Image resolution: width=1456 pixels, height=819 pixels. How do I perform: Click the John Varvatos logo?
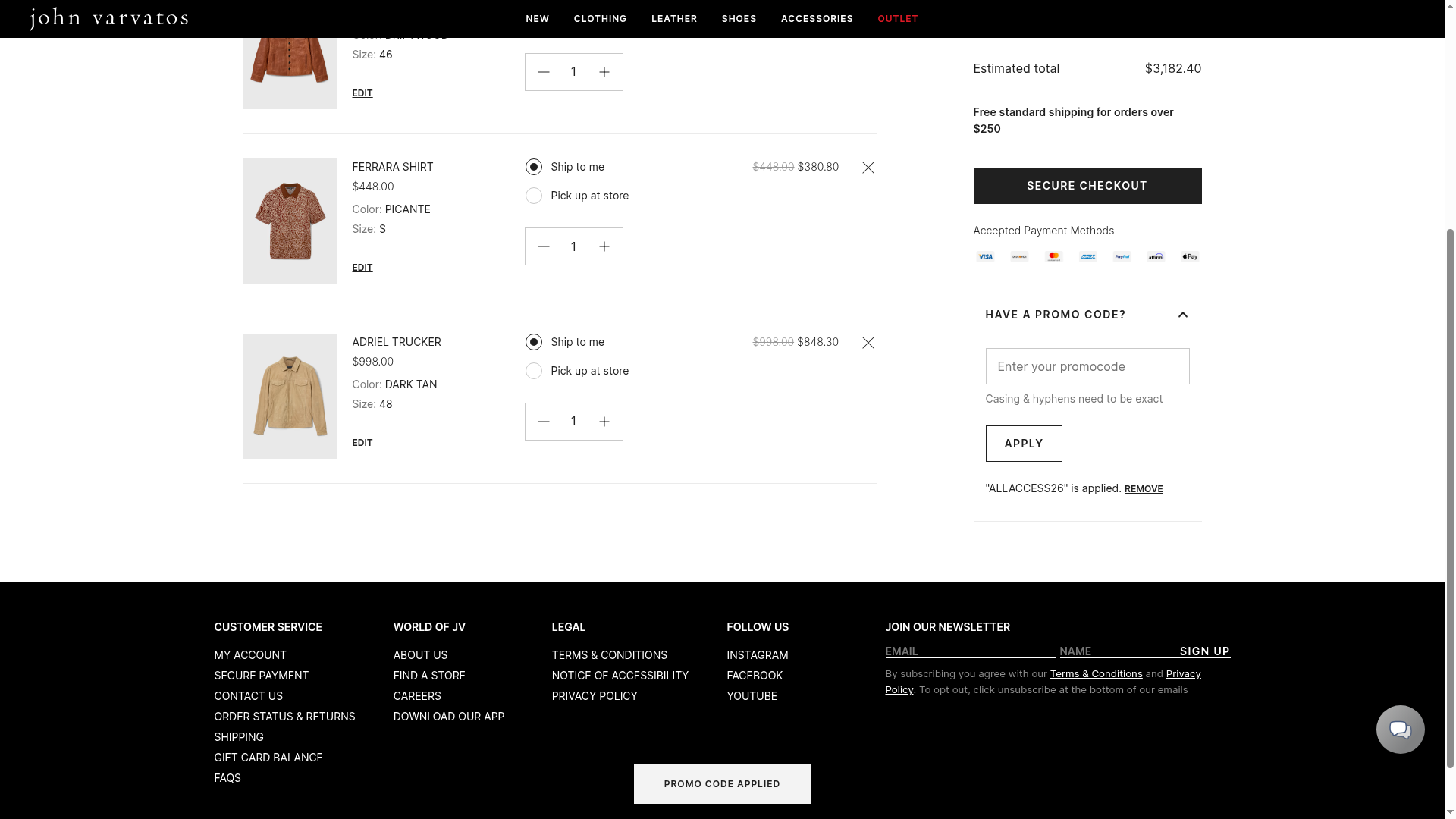pos(108,18)
